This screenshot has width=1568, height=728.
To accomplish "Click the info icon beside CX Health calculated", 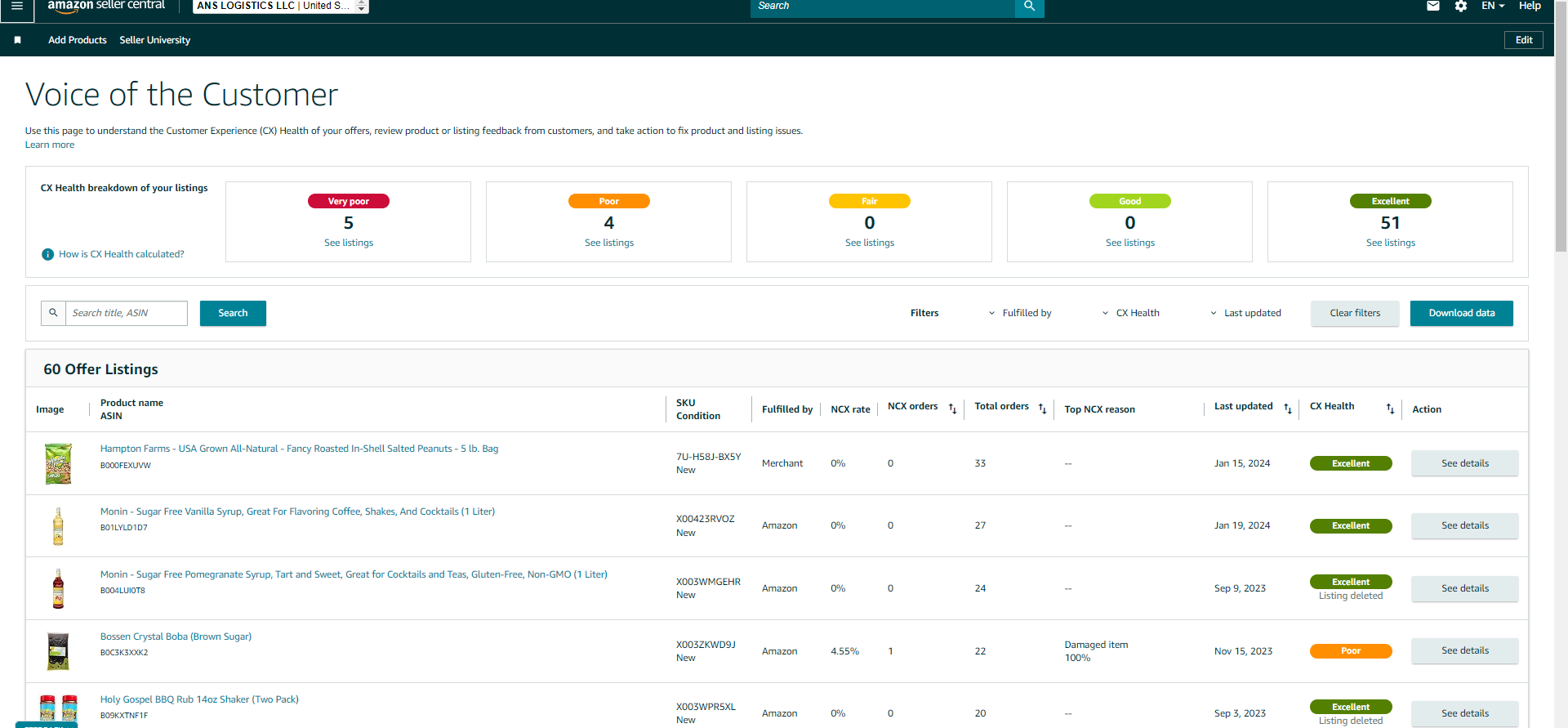I will (x=47, y=254).
